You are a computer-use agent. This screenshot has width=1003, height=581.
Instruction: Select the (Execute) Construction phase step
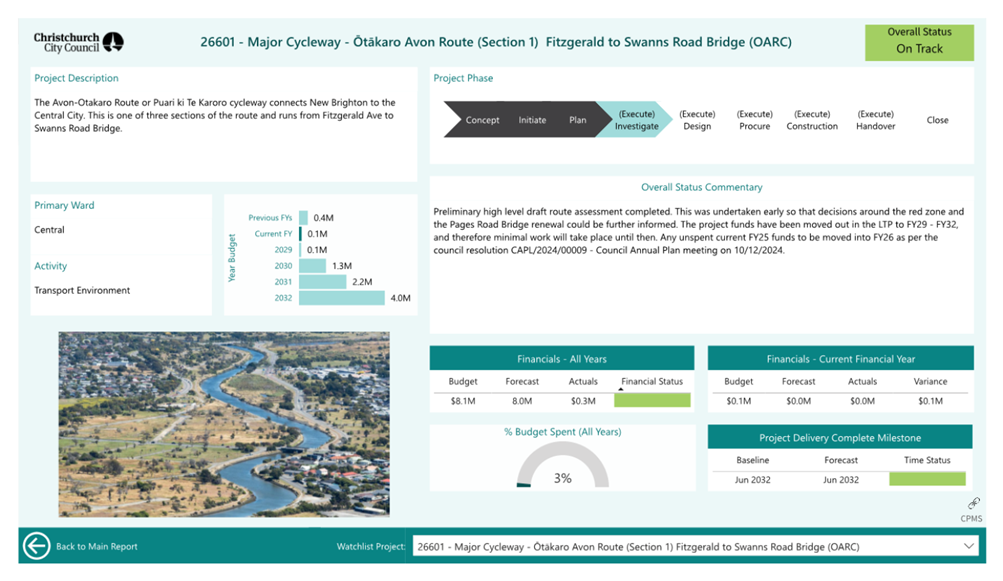(x=812, y=120)
